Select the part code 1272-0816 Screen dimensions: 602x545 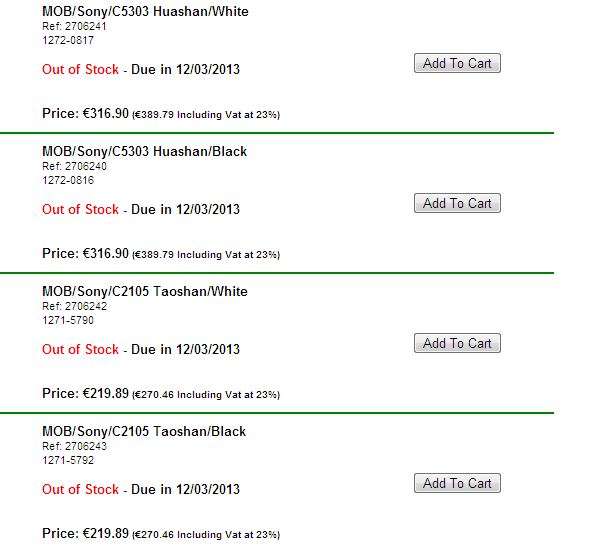point(68,180)
